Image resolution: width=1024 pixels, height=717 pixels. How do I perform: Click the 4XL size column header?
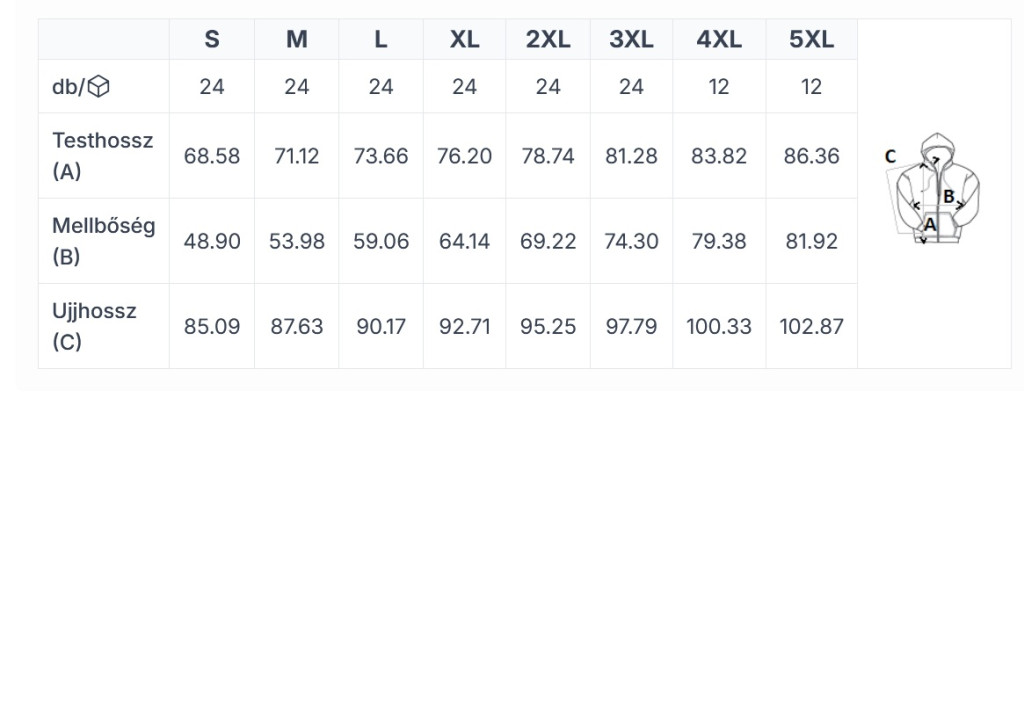(x=719, y=39)
